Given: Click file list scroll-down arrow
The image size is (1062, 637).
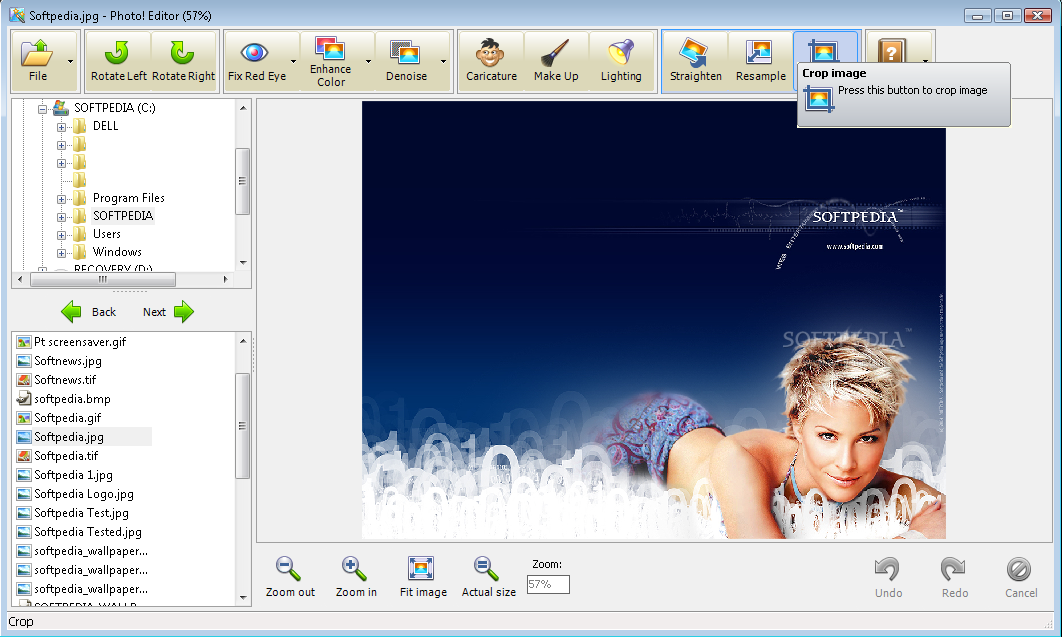Looking at the screenshot, I should 243,598.
